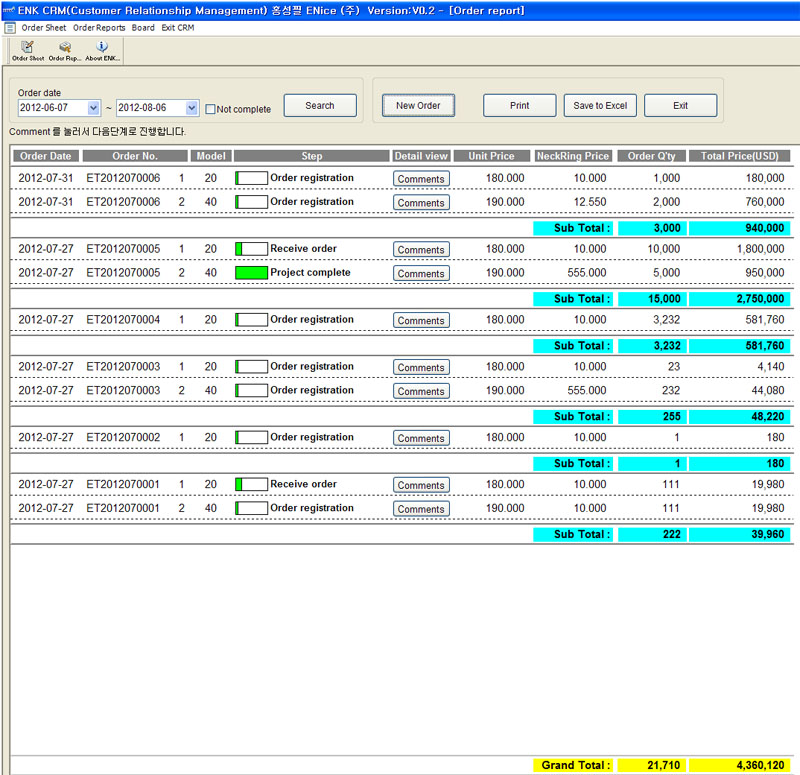This screenshot has width=800, height=775.
Task: Click the Search button
Action: pos(320,106)
